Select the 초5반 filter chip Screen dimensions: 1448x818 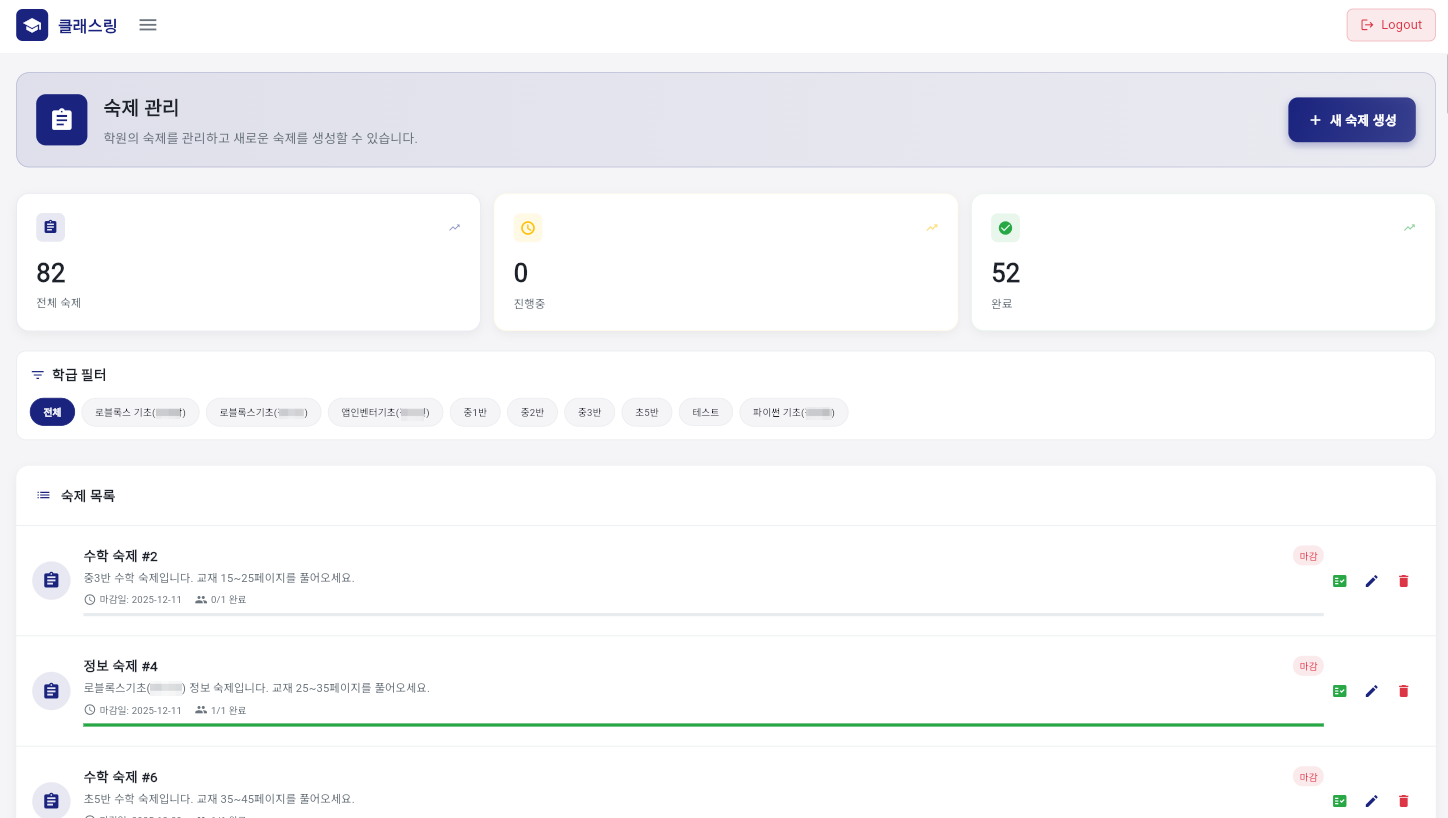tap(647, 412)
